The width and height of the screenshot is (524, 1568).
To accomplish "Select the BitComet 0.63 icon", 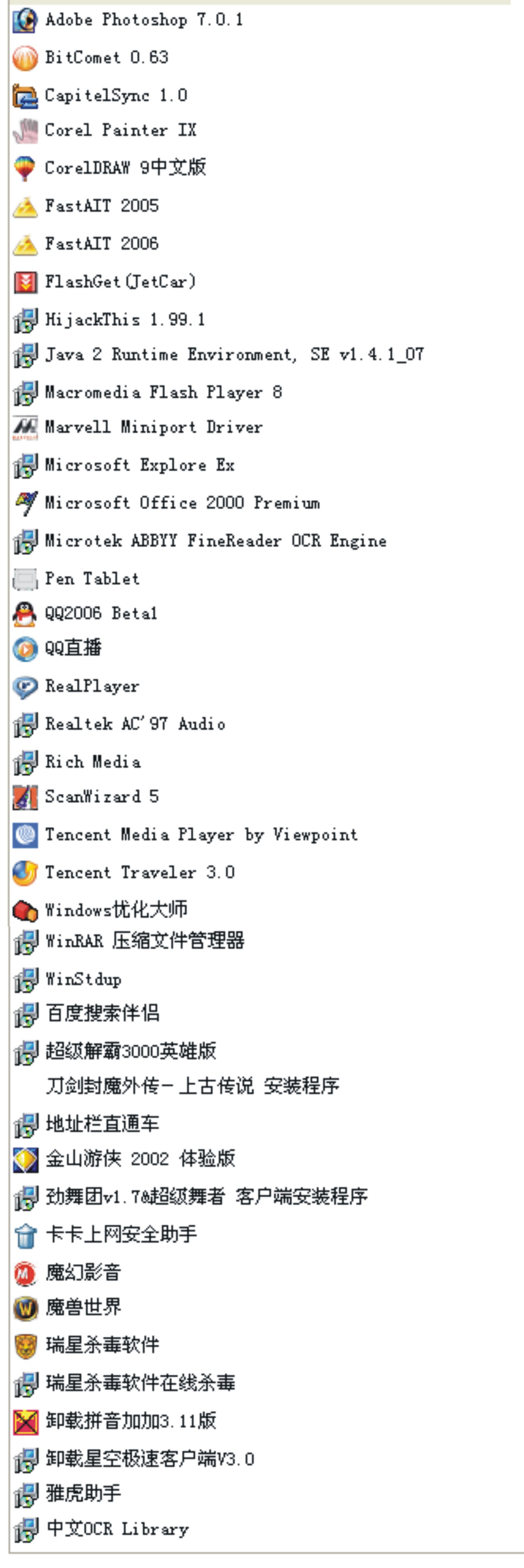I will pos(25,58).
